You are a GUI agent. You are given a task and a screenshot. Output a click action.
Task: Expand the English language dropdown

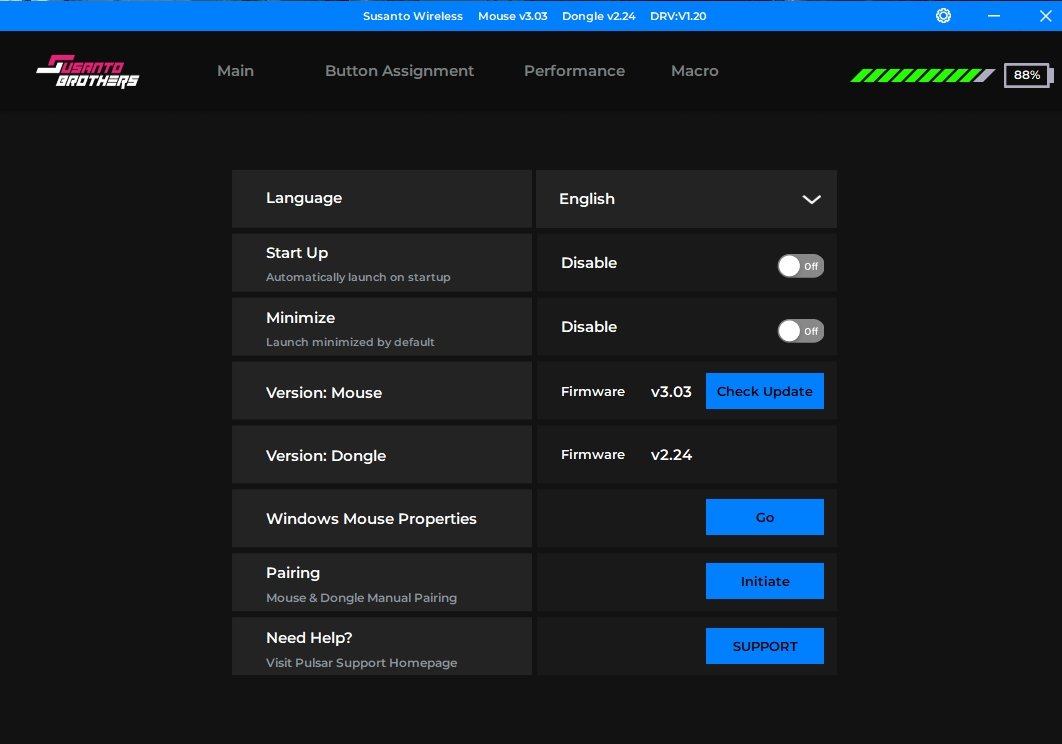point(686,199)
